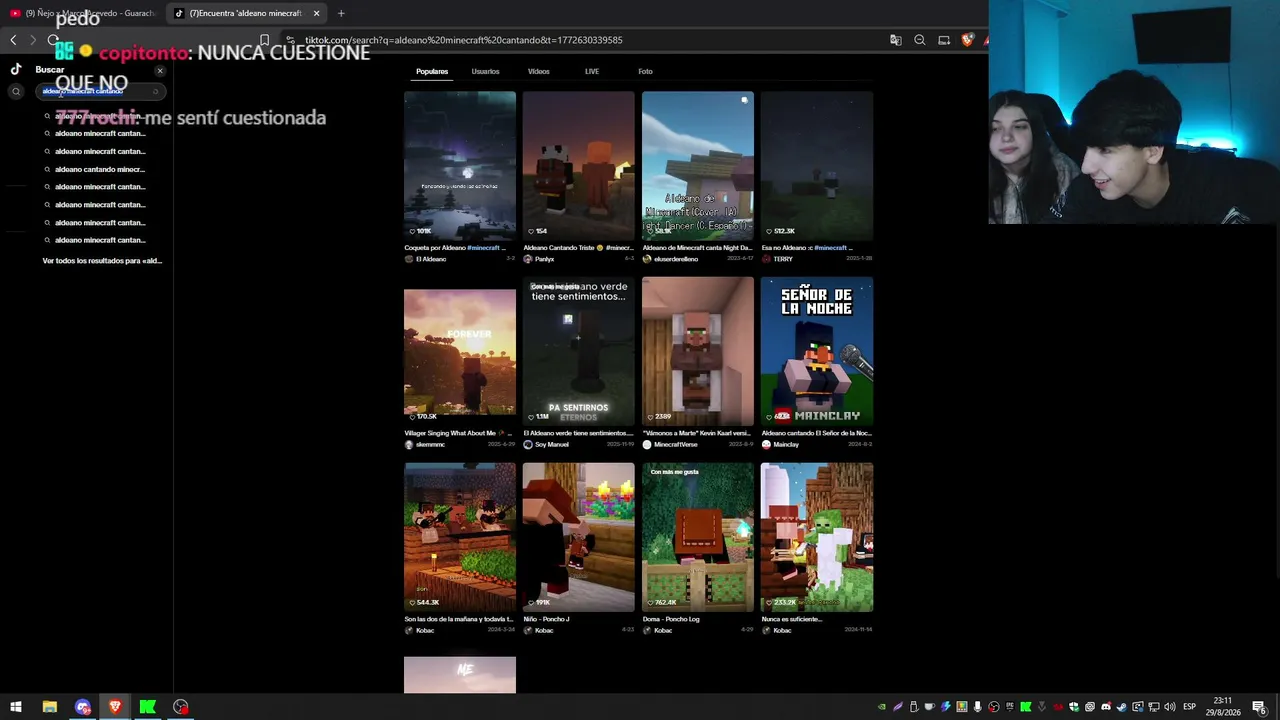Open the Windows notification center
This screenshot has width=1280, height=720.
coord(1259,707)
